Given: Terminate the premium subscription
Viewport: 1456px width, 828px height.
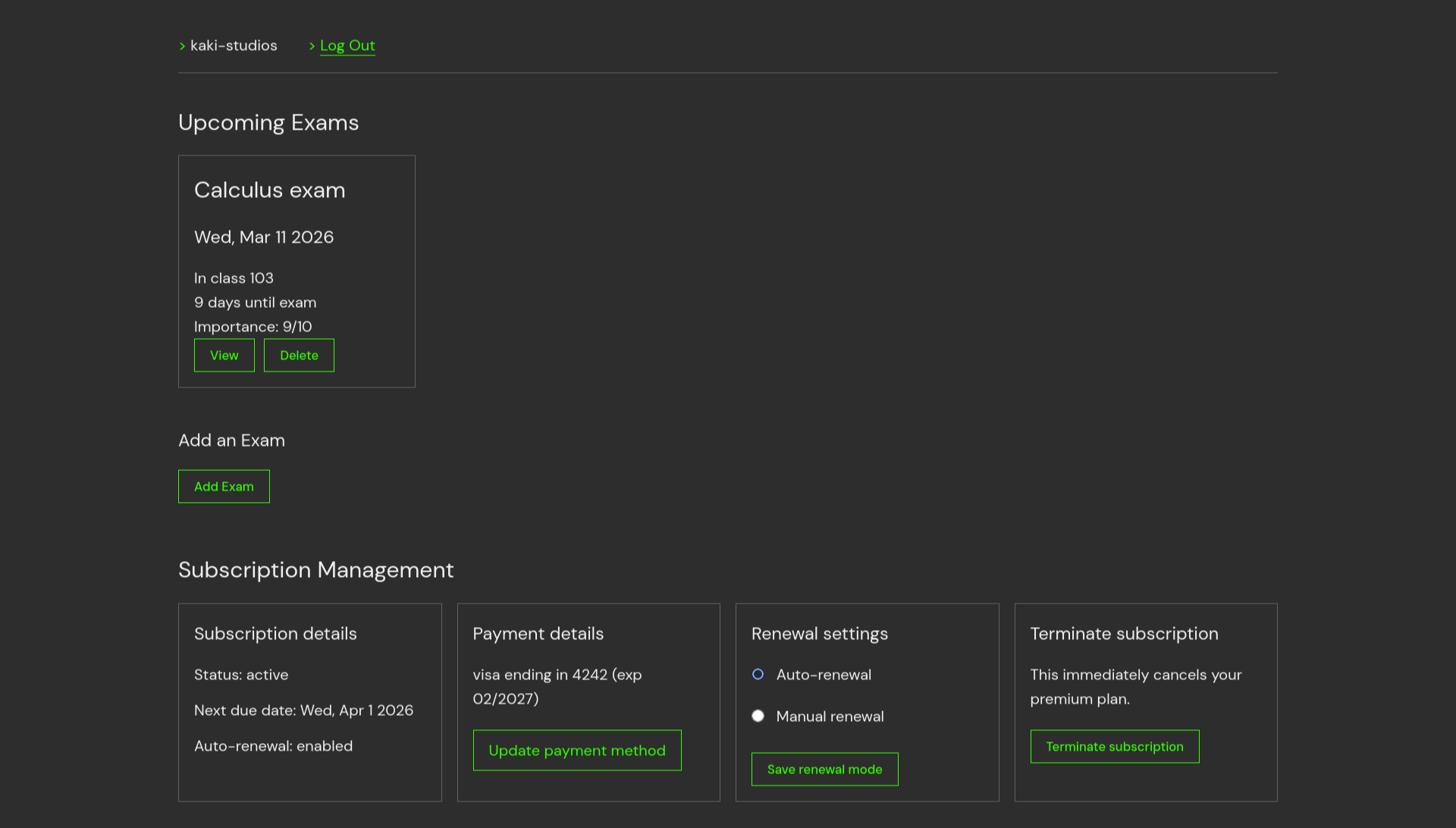Looking at the screenshot, I should pyautogui.click(x=1114, y=746).
